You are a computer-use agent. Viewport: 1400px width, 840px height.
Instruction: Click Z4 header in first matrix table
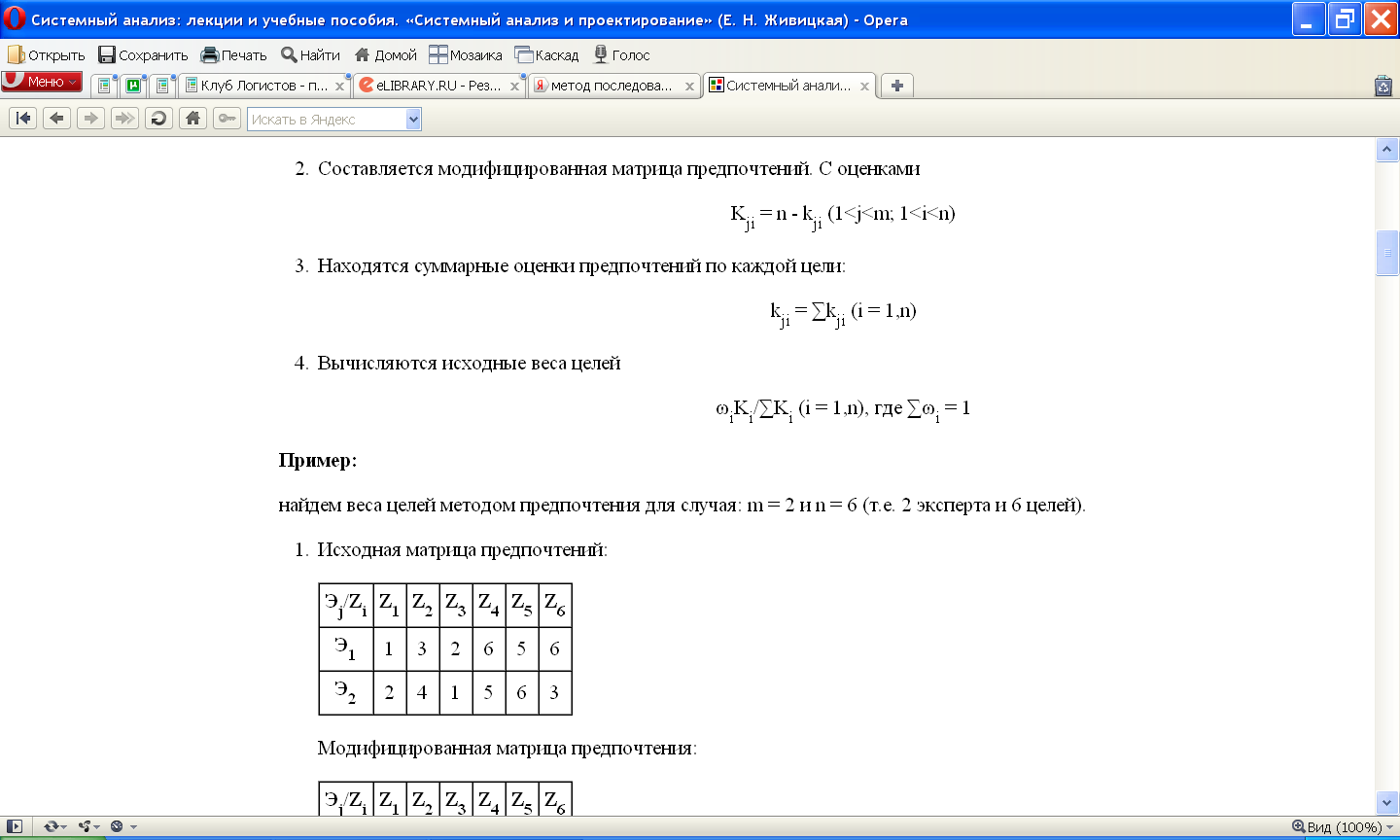click(489, 605)
